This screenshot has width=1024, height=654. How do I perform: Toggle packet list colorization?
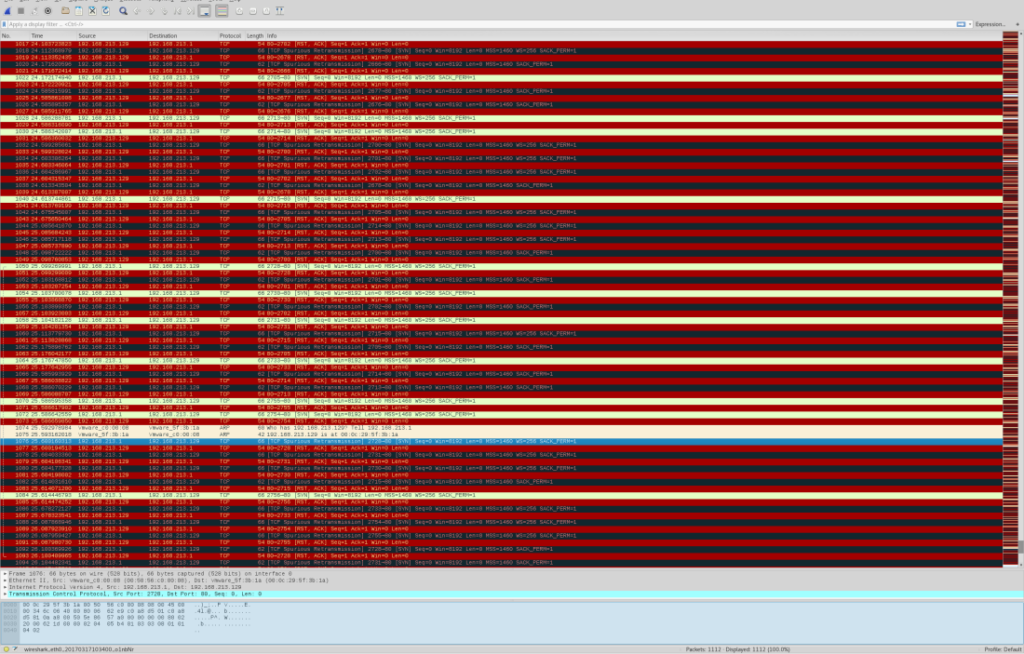click(222, 11)
